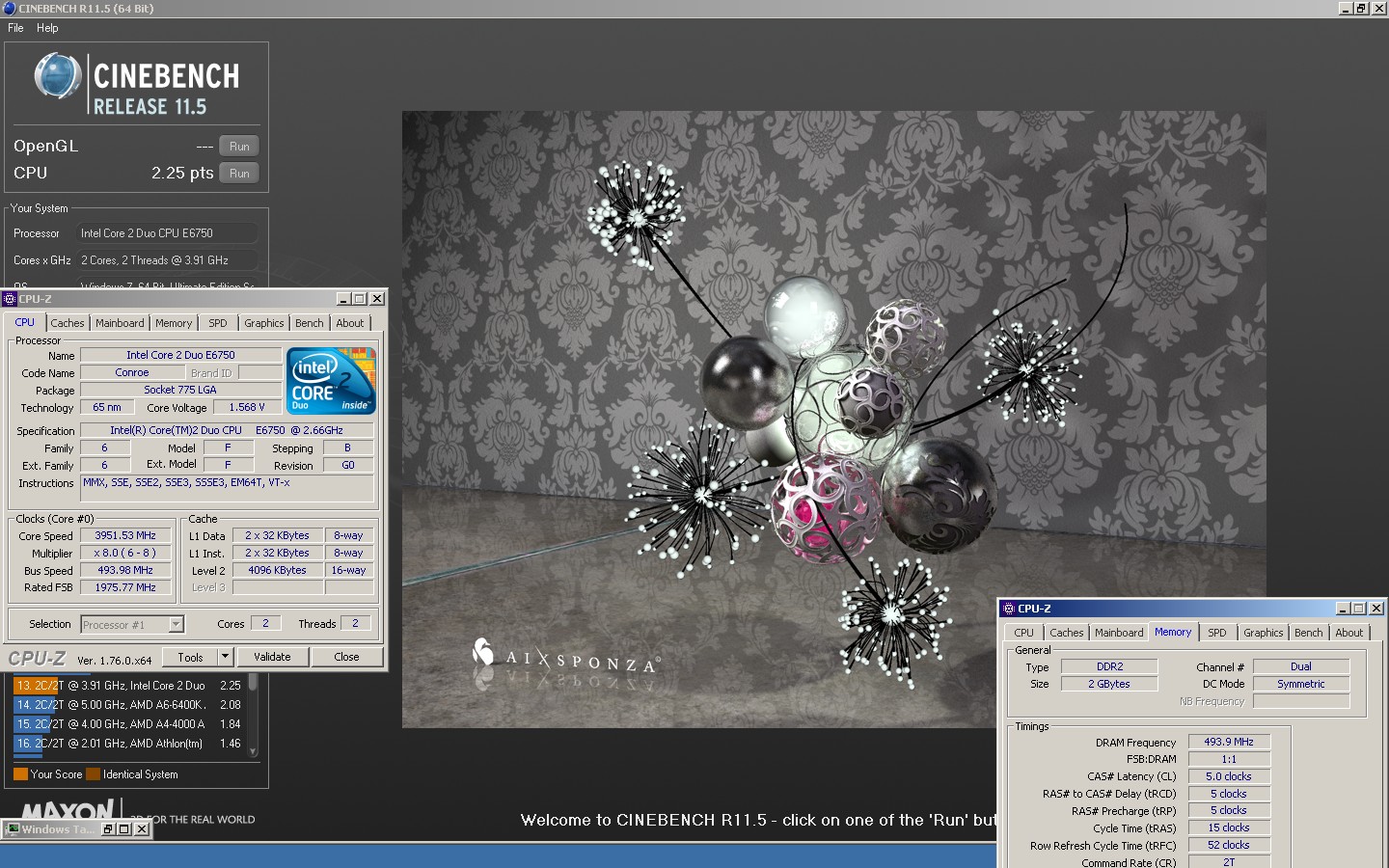
Task: Minimize the left CPU-Z window
Action: point(343,299)
